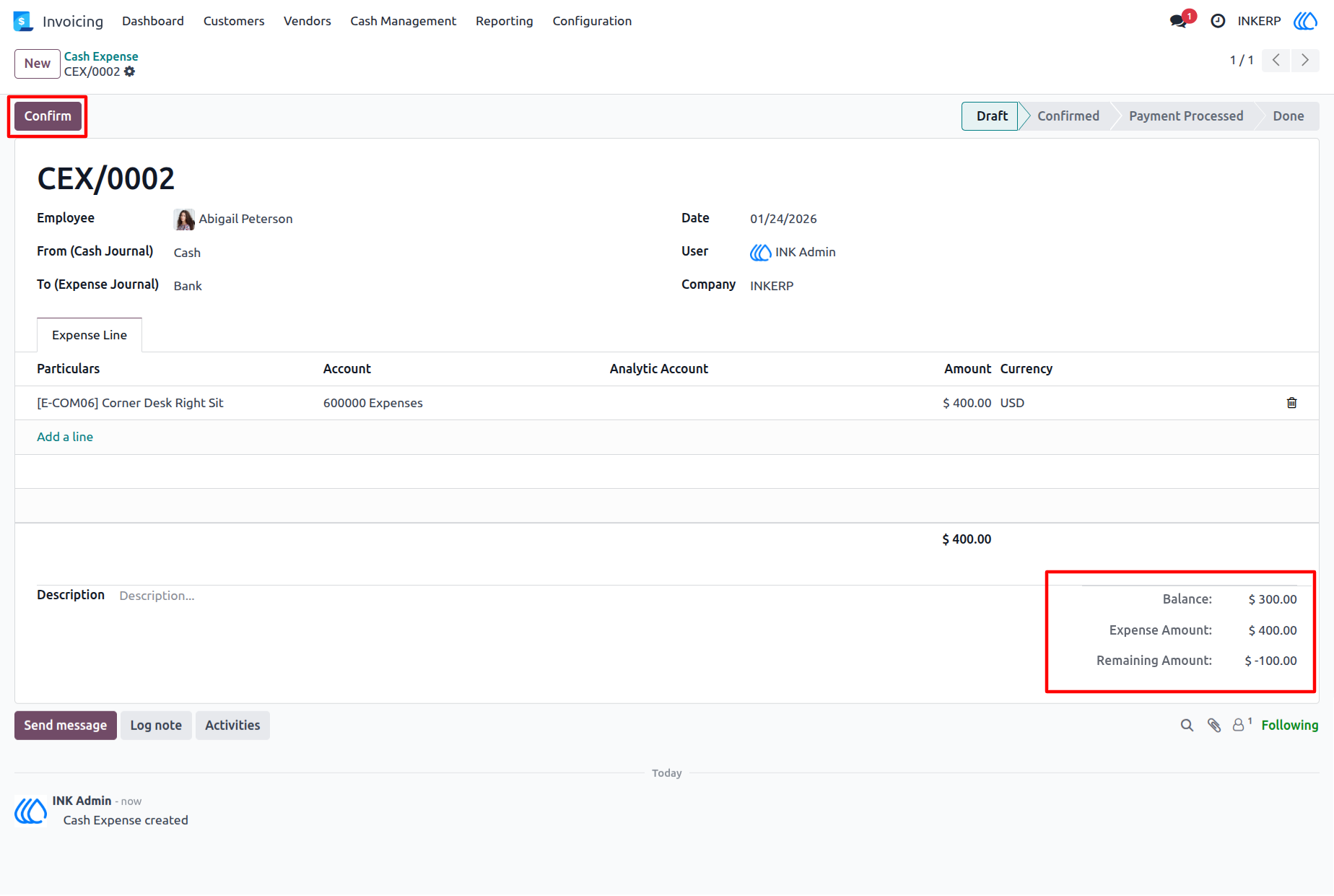This screenshot has height=896, width=1334.
Task: Select the Done status stage
Action: click(x=1289, y=116)
